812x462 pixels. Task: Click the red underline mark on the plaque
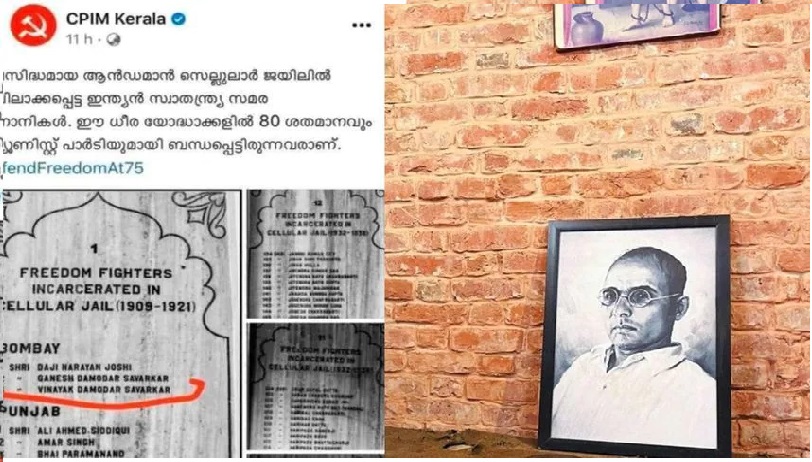104,396
